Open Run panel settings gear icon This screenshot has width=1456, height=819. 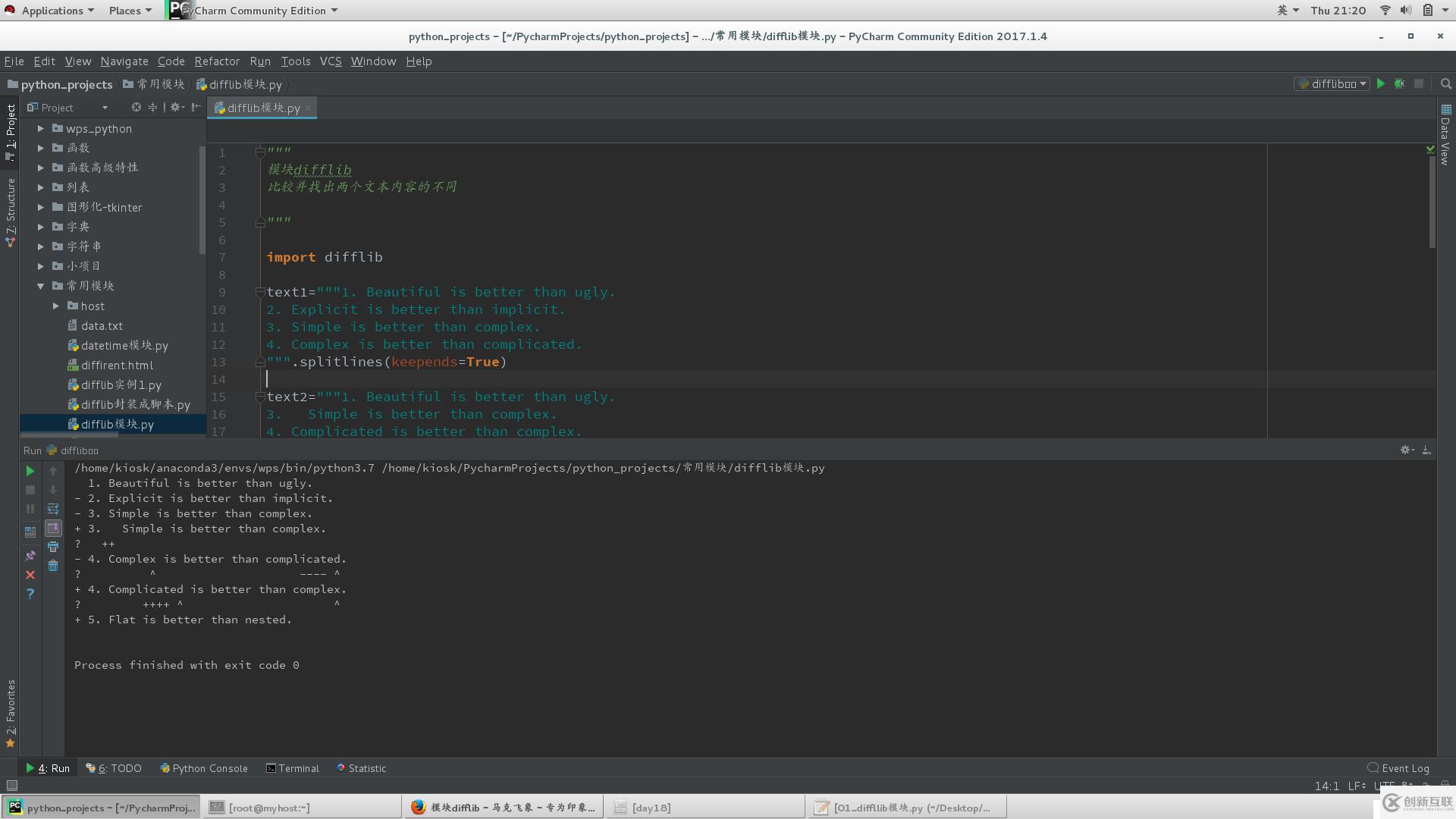pyautogui.click(x=1406, y=450)
